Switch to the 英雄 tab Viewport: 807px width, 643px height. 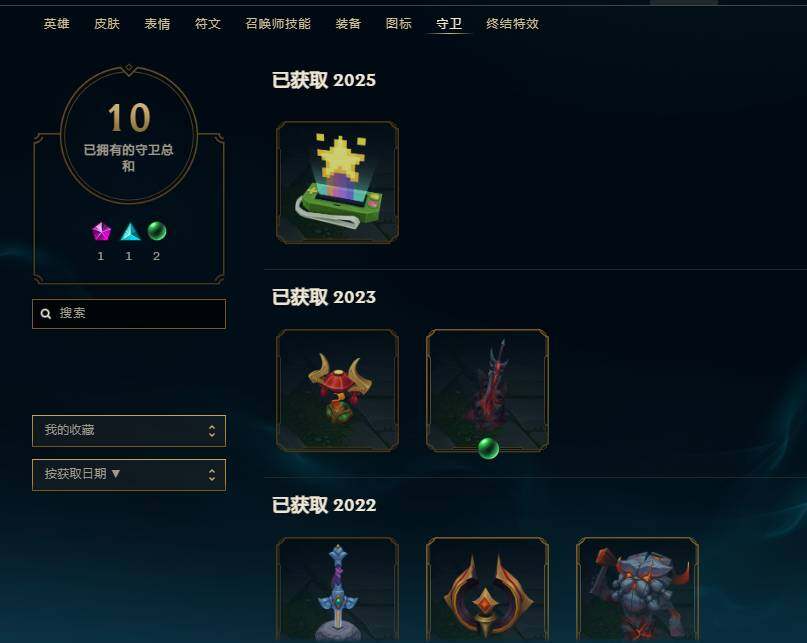pyautogui.click(x=57, y=24)
